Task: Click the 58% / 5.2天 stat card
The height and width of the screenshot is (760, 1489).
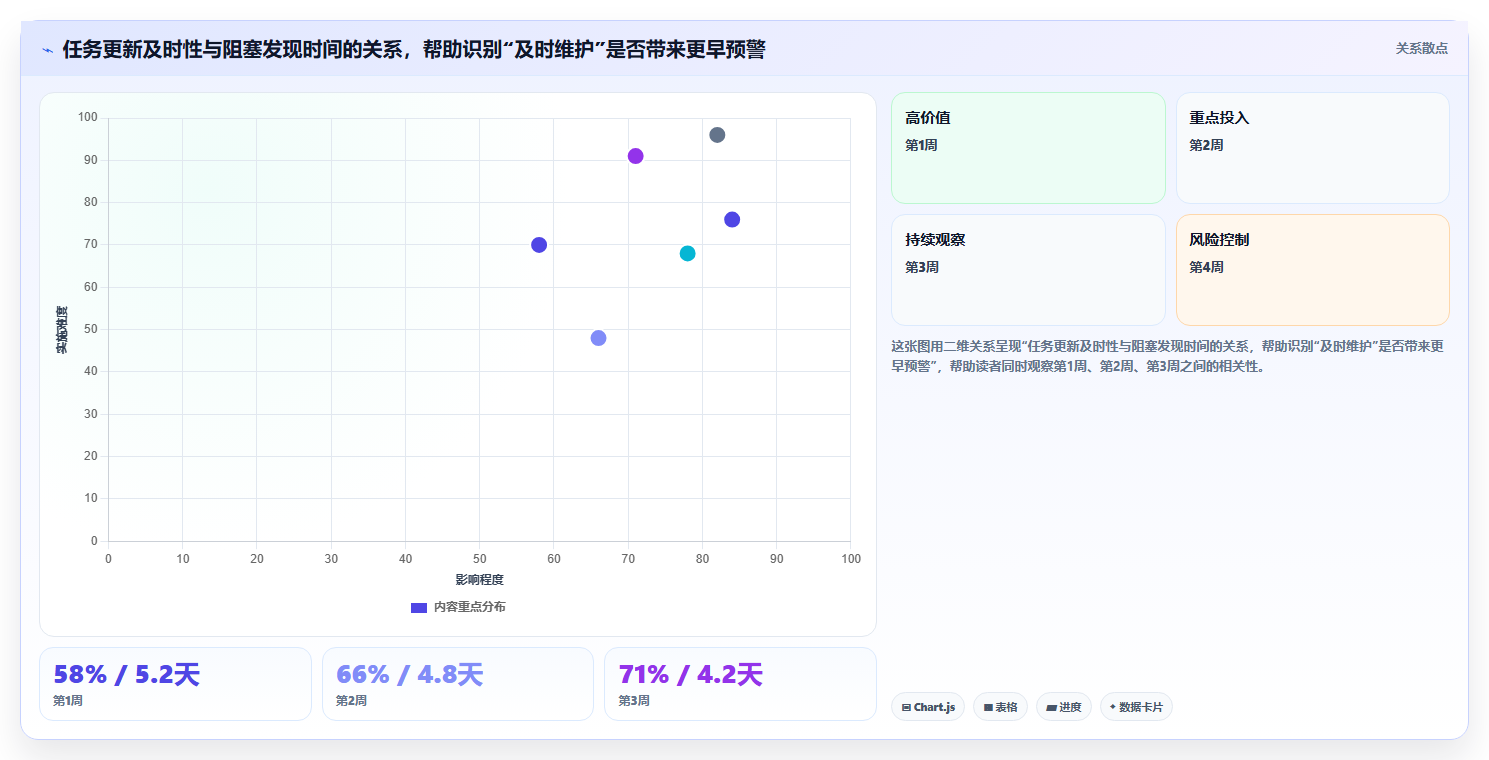Action: point(175,684)
